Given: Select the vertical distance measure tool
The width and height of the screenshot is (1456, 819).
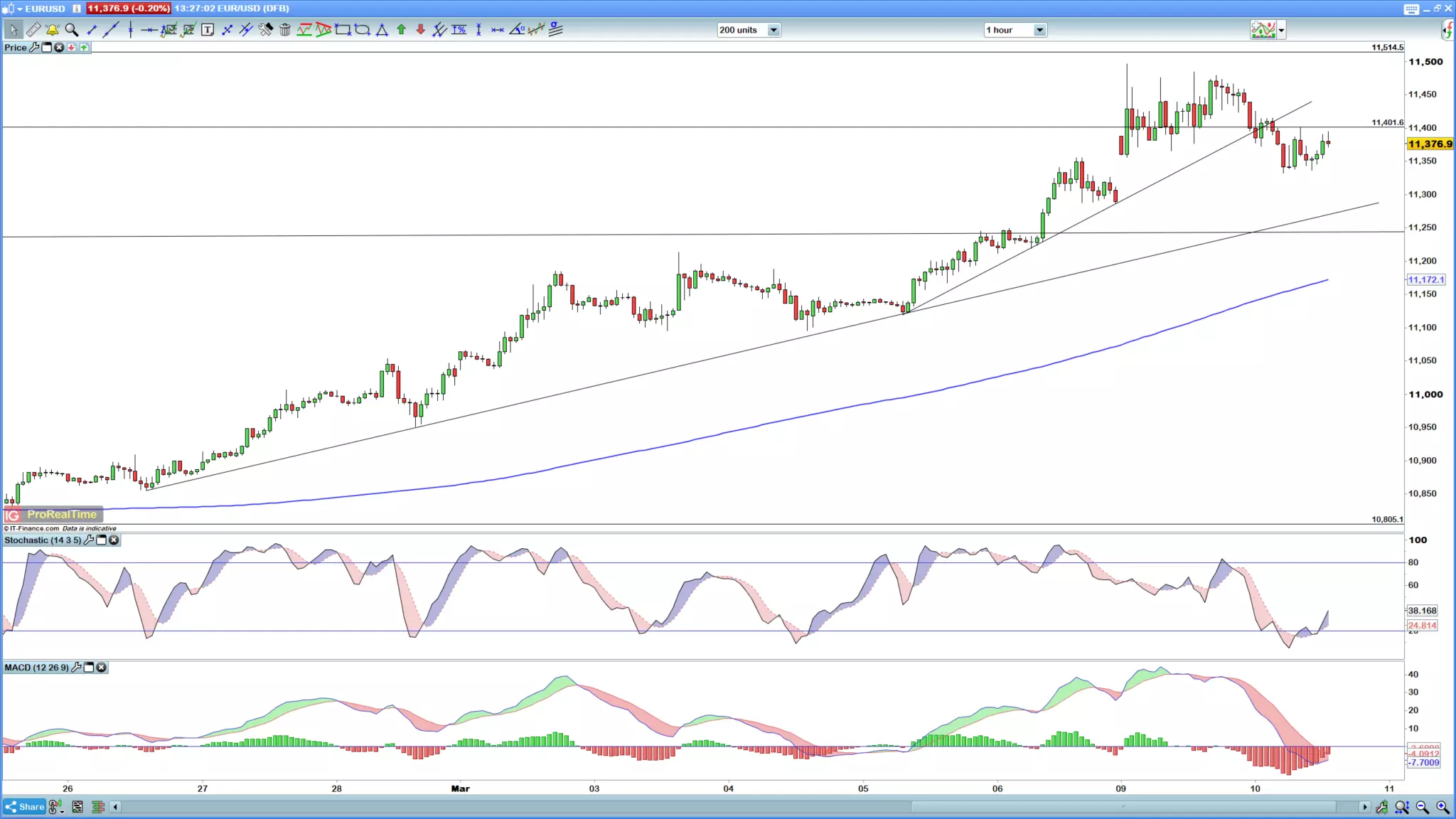Looking at the screenshot, I should pos(478,30).
